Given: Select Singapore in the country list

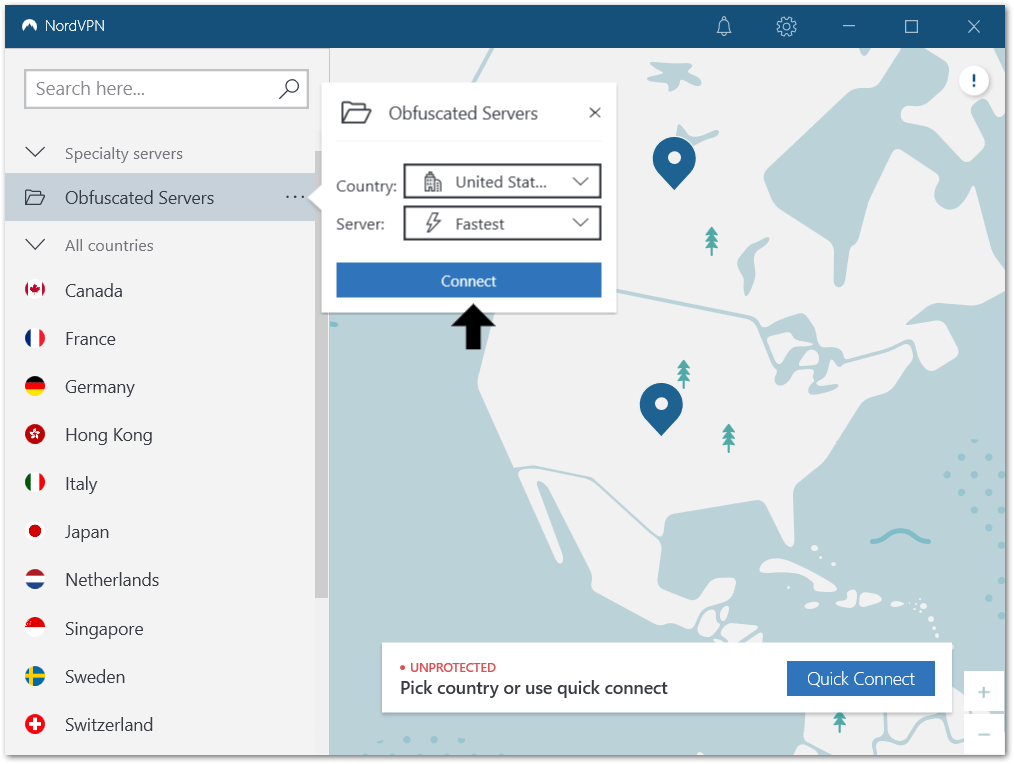Looking at the screenshot, I should pyautogui.click(x=160, y=628).
